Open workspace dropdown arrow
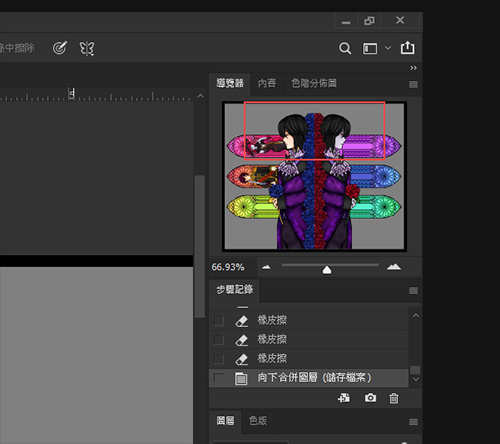This screenshot has height=444, width=500. (388, 48)
